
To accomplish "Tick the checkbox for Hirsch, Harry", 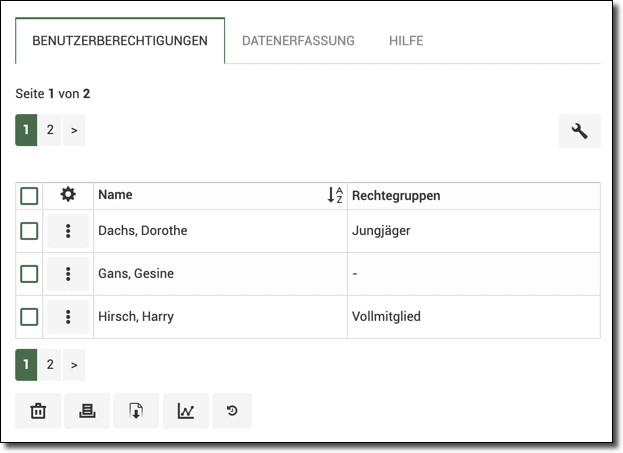I will (x=30, y=317).
